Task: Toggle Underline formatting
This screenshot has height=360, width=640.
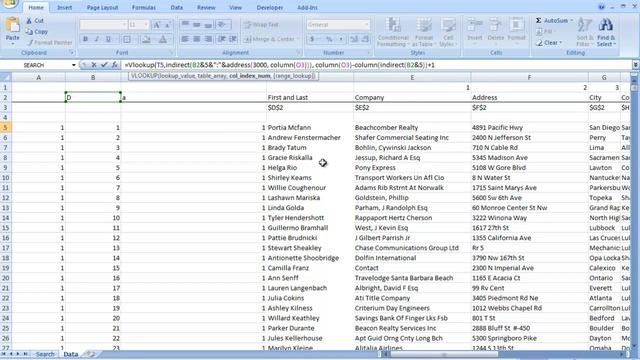Action: pos(108,39)
